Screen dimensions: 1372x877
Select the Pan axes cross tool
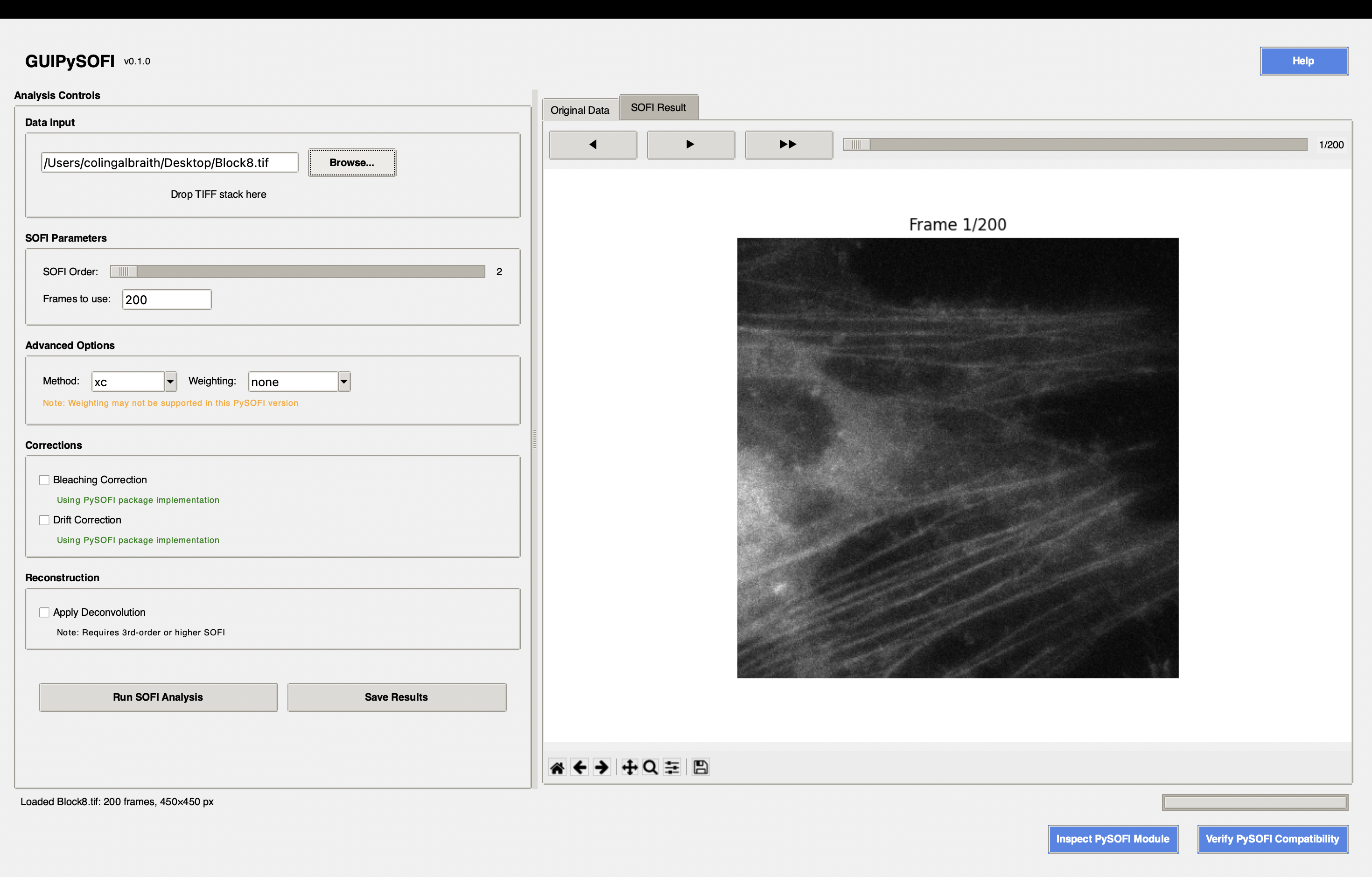coord(629,768)
